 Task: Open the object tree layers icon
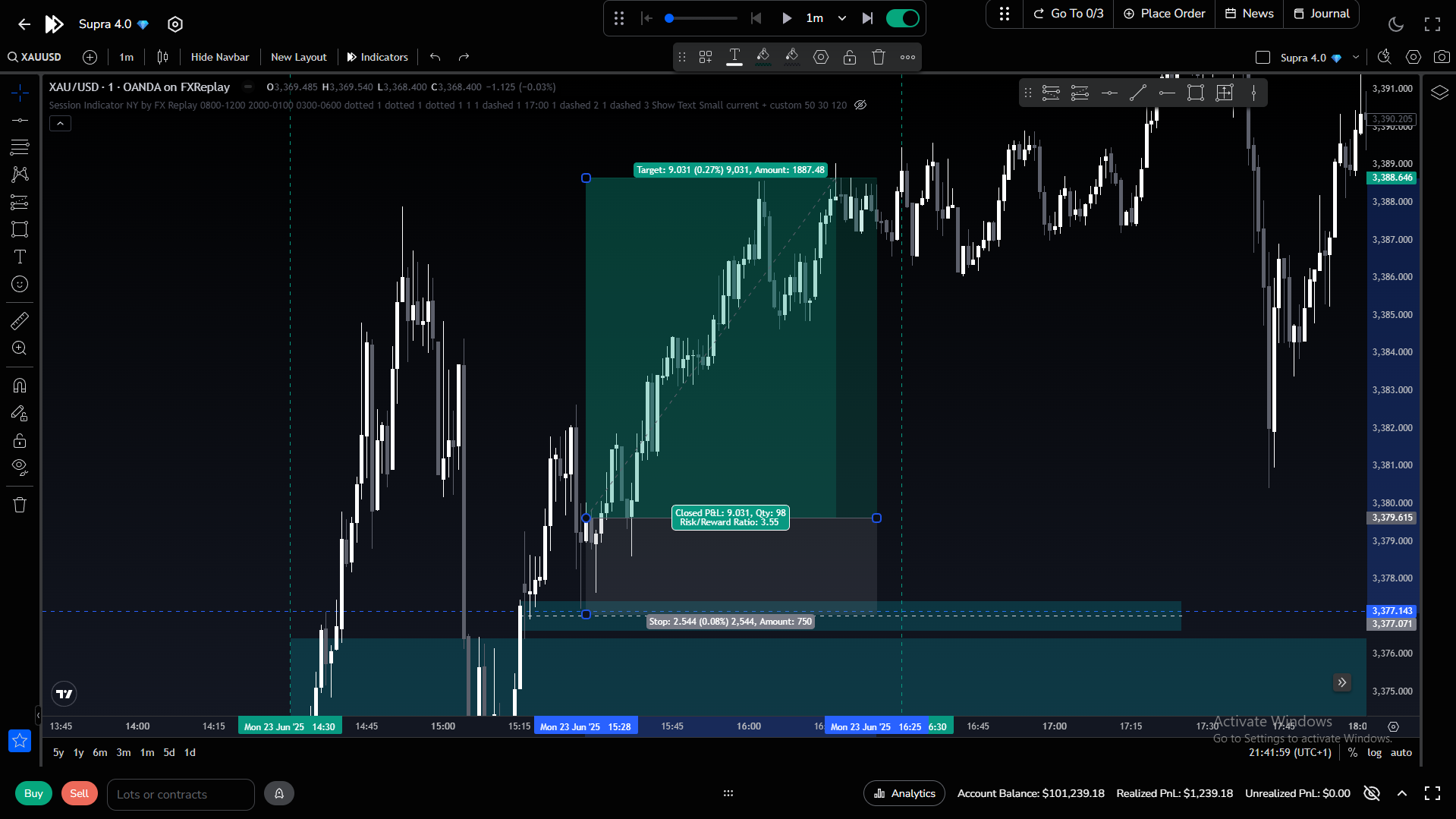pos(1439,93)
